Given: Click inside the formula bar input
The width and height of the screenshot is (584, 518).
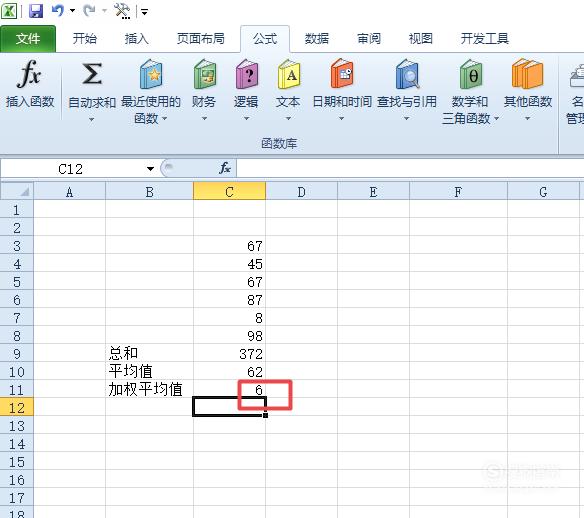Looking at the screenshot, I should click(x=410, y=169).
